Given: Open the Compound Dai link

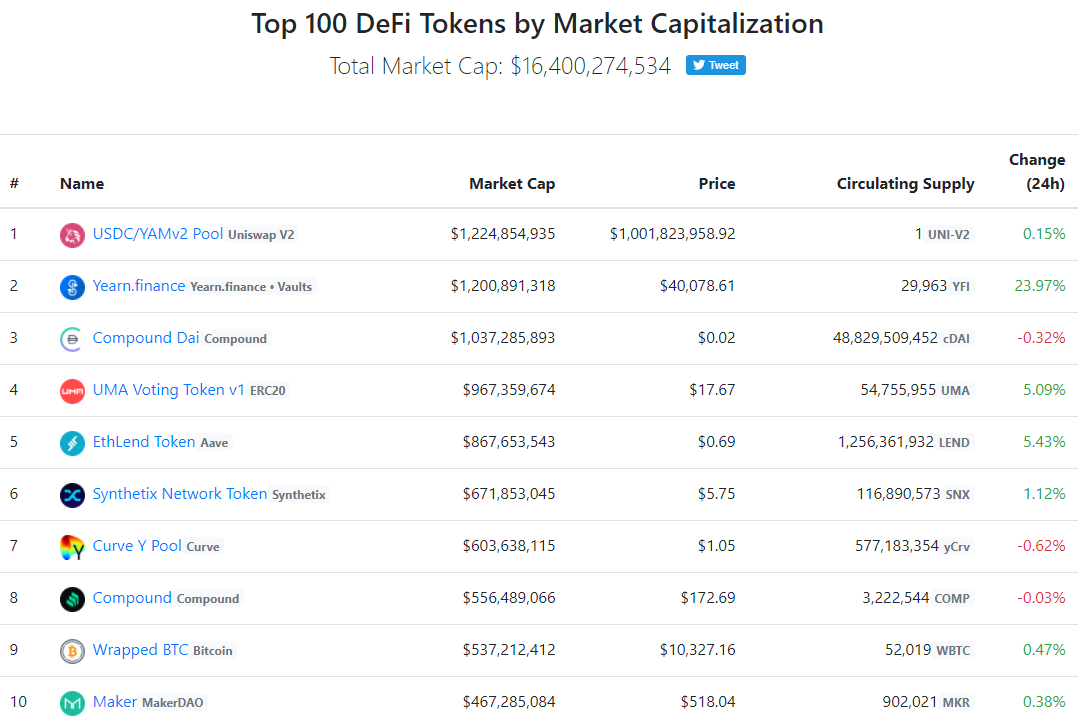Looking at the screenshot, I should click(x=146, y=338).
